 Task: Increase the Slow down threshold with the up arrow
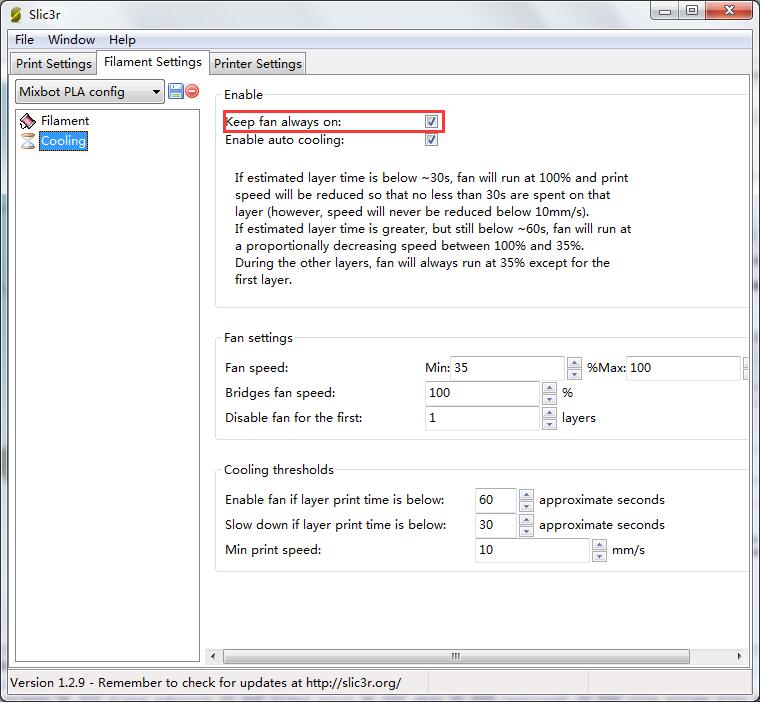coord(526,520)
